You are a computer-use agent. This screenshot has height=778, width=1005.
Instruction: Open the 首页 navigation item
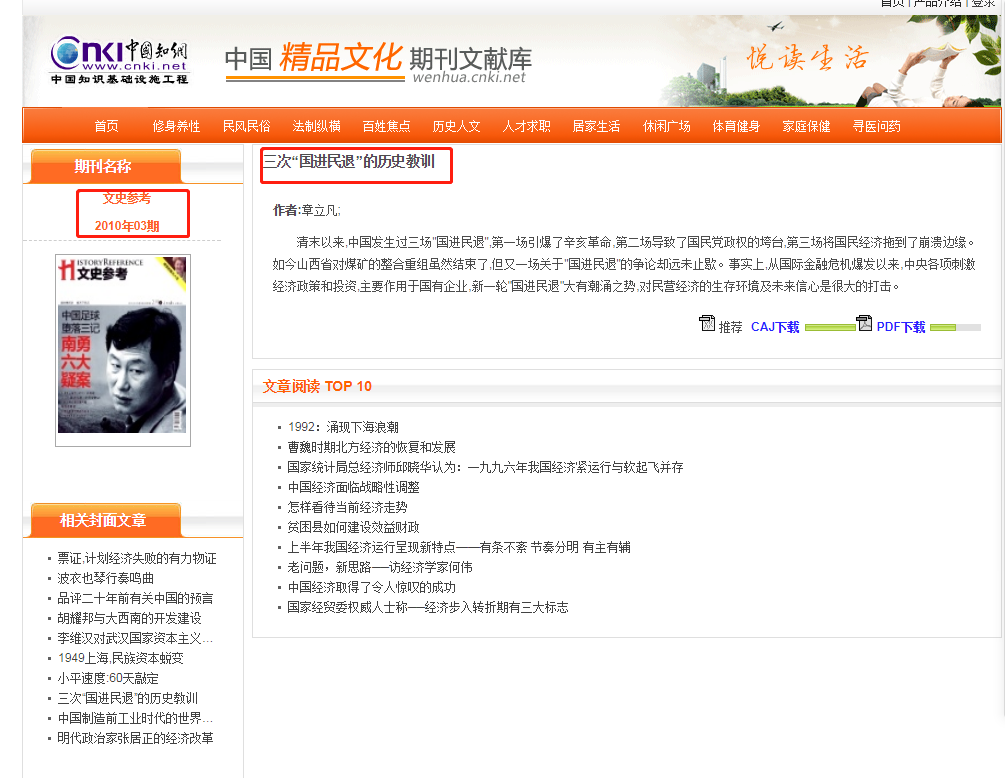click(x=106, y=126)
